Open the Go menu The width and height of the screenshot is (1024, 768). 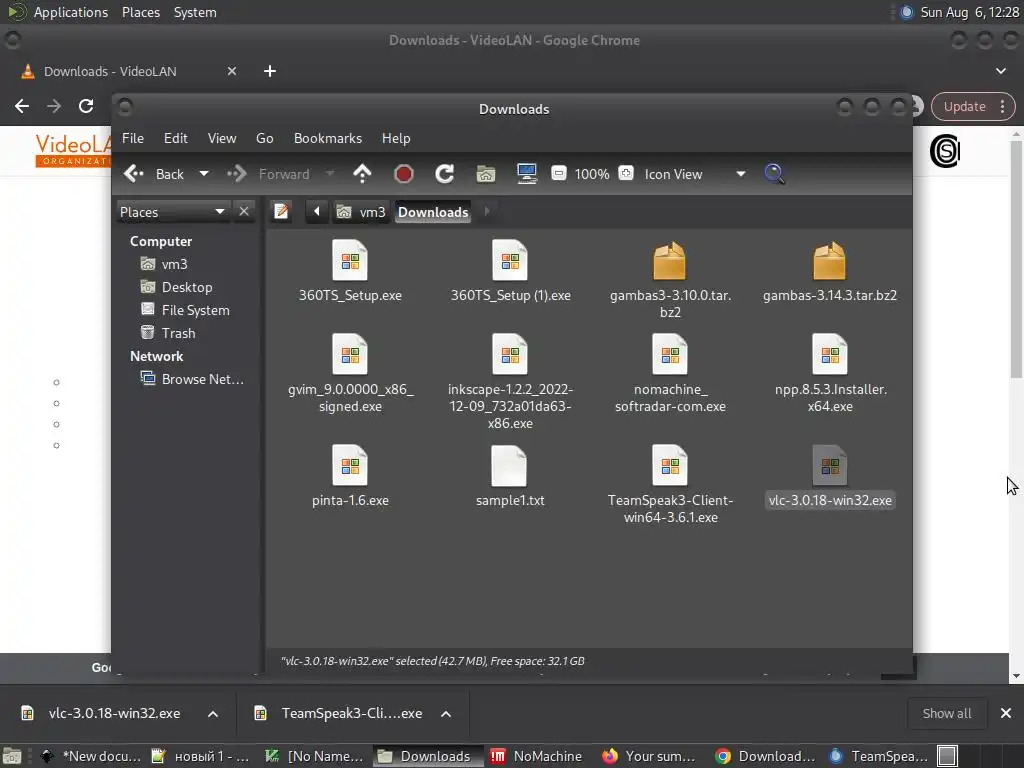(264, 138)
